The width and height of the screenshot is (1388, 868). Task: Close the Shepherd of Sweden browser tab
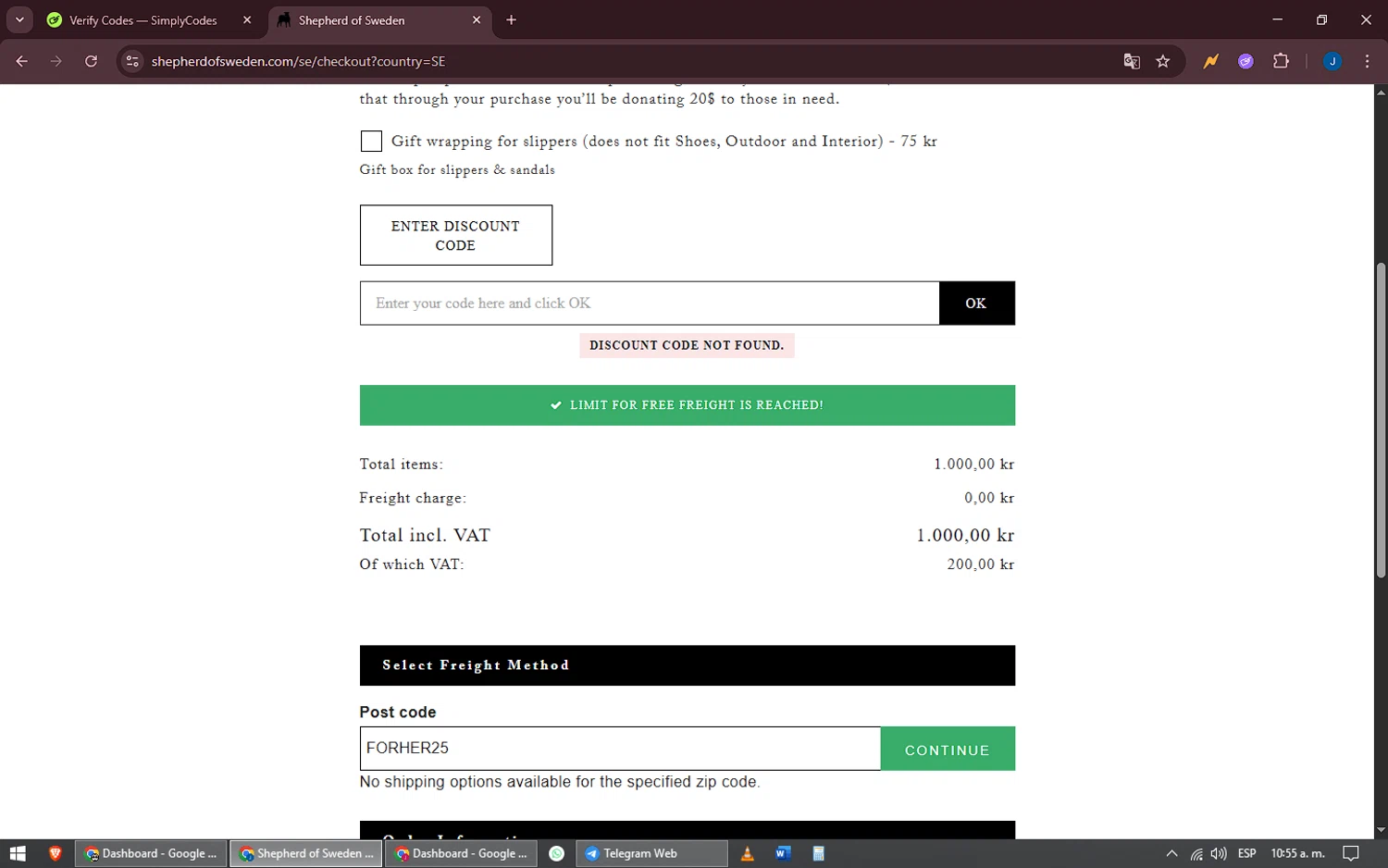(x=477, y=20)
